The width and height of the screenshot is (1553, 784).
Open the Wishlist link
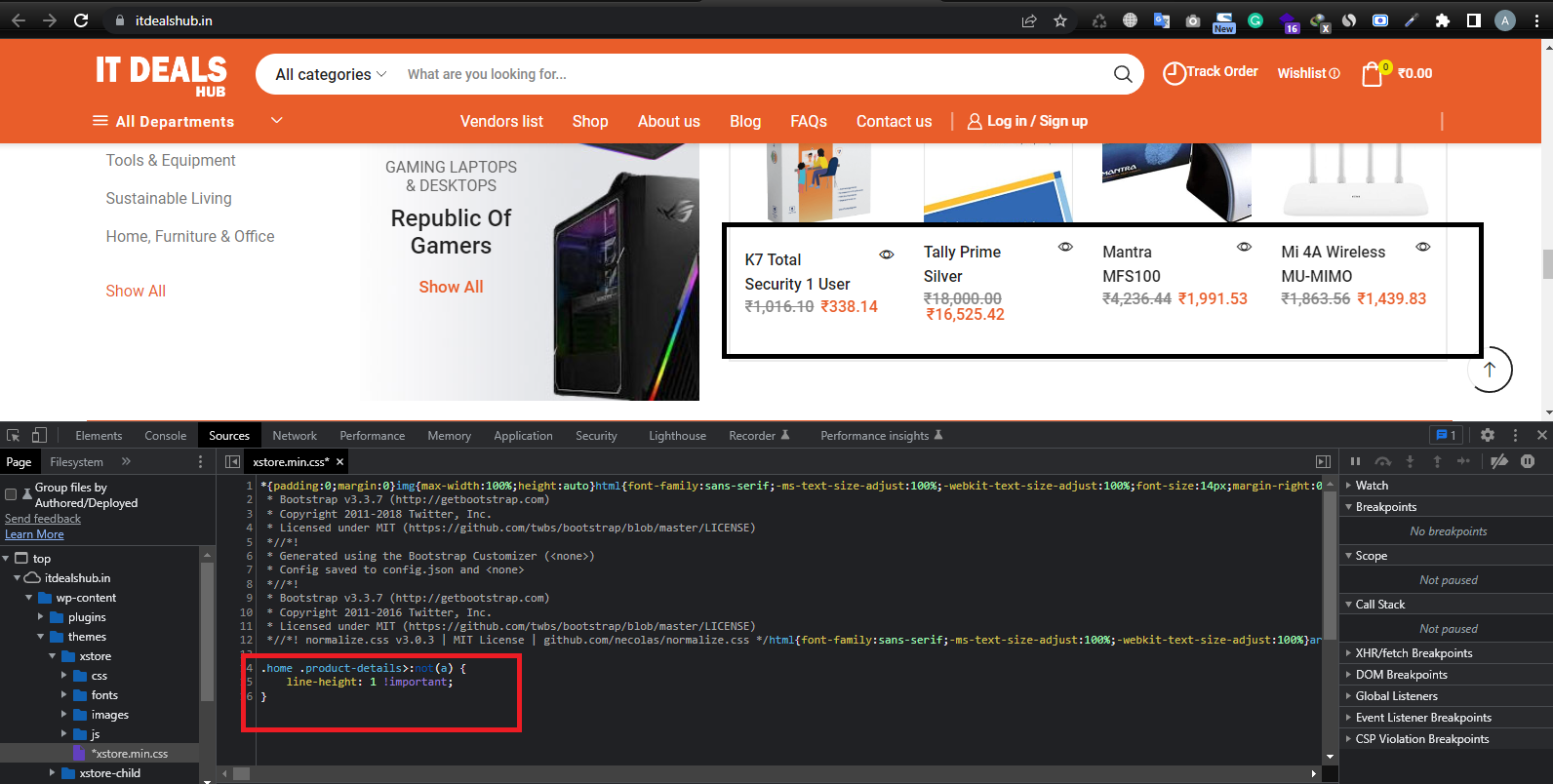(1309, 73)
